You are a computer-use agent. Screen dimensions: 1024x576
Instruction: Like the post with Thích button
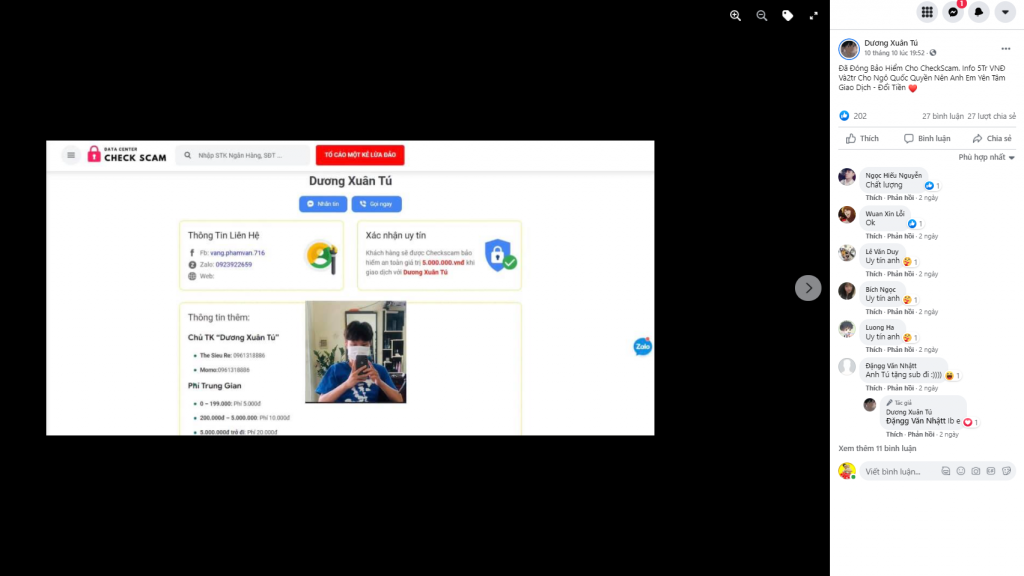[x=862, y=138]
